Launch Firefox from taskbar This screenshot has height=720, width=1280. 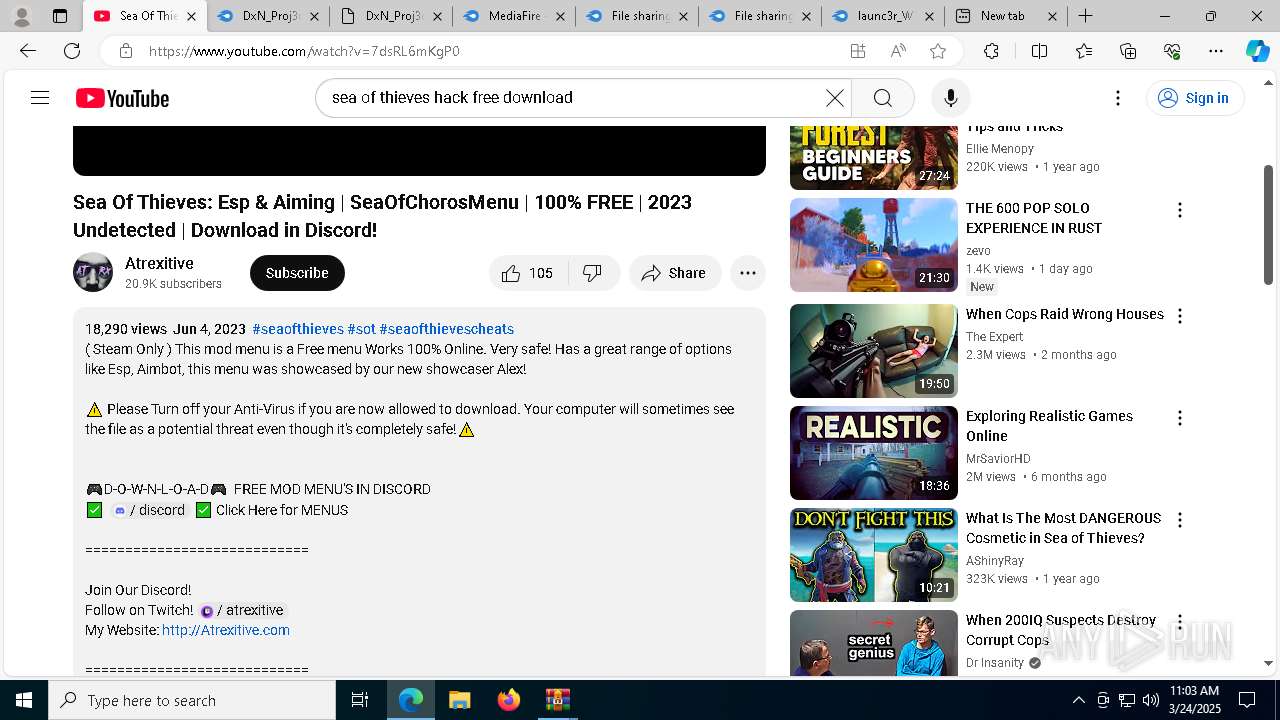[x=508, y=700]
